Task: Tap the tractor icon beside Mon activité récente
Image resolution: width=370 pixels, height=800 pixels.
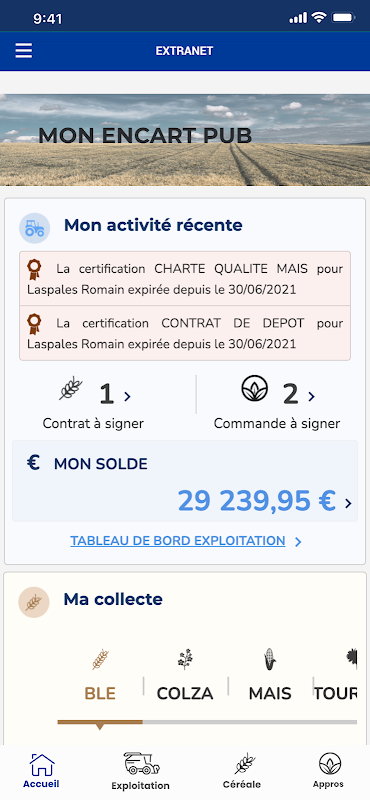Action: [x=35, y=228]
